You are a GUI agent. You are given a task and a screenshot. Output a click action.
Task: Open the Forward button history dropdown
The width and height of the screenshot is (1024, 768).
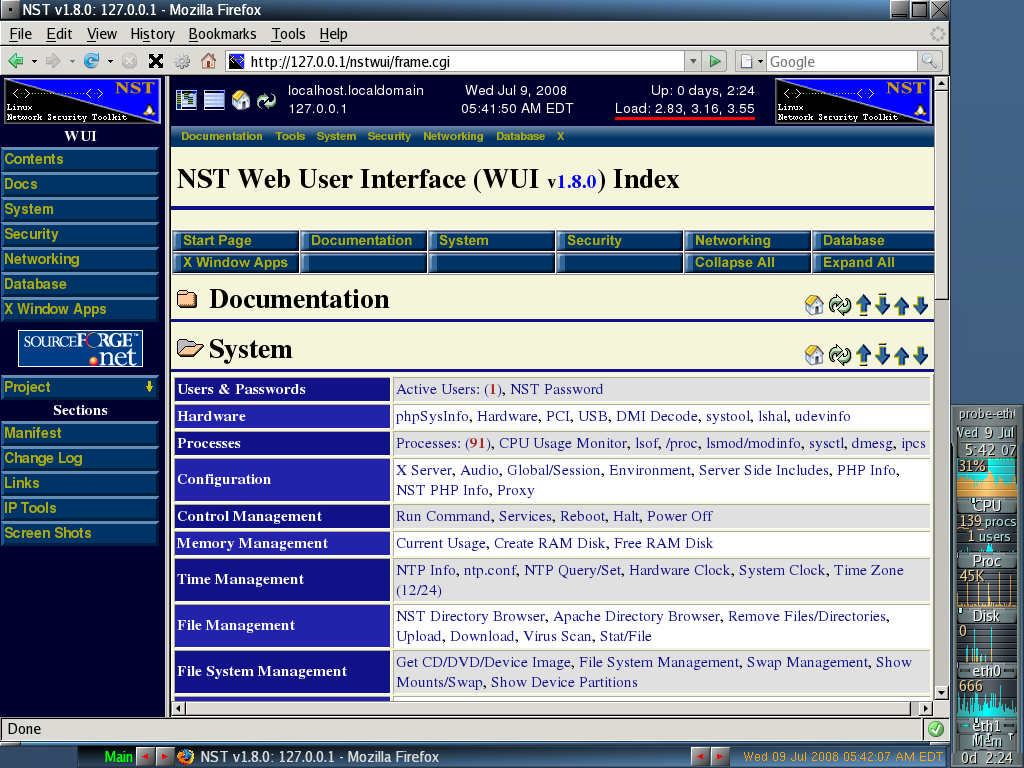(72, 61)
